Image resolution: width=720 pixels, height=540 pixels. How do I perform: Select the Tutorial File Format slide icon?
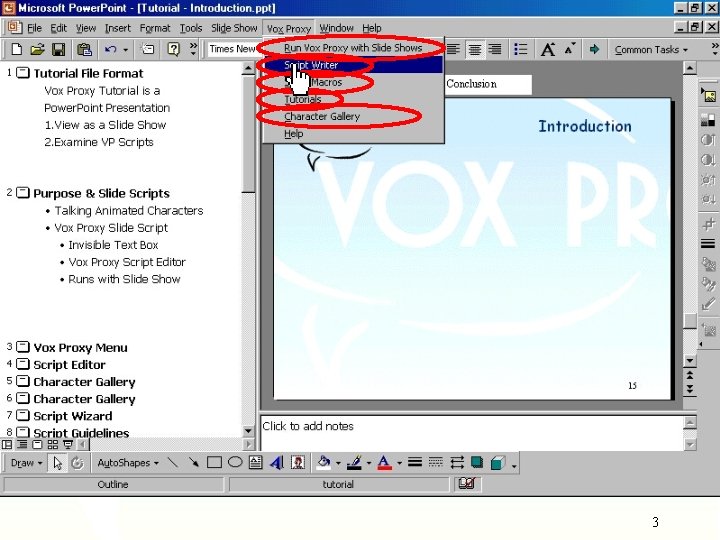tap(23, 73)
